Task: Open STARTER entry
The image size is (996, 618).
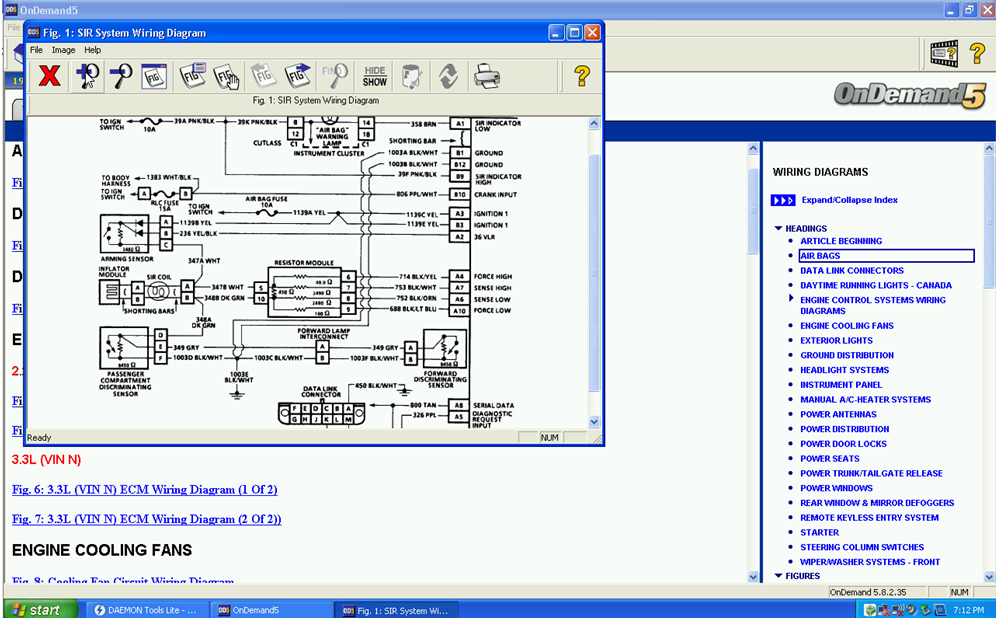Action: [819, 533]
